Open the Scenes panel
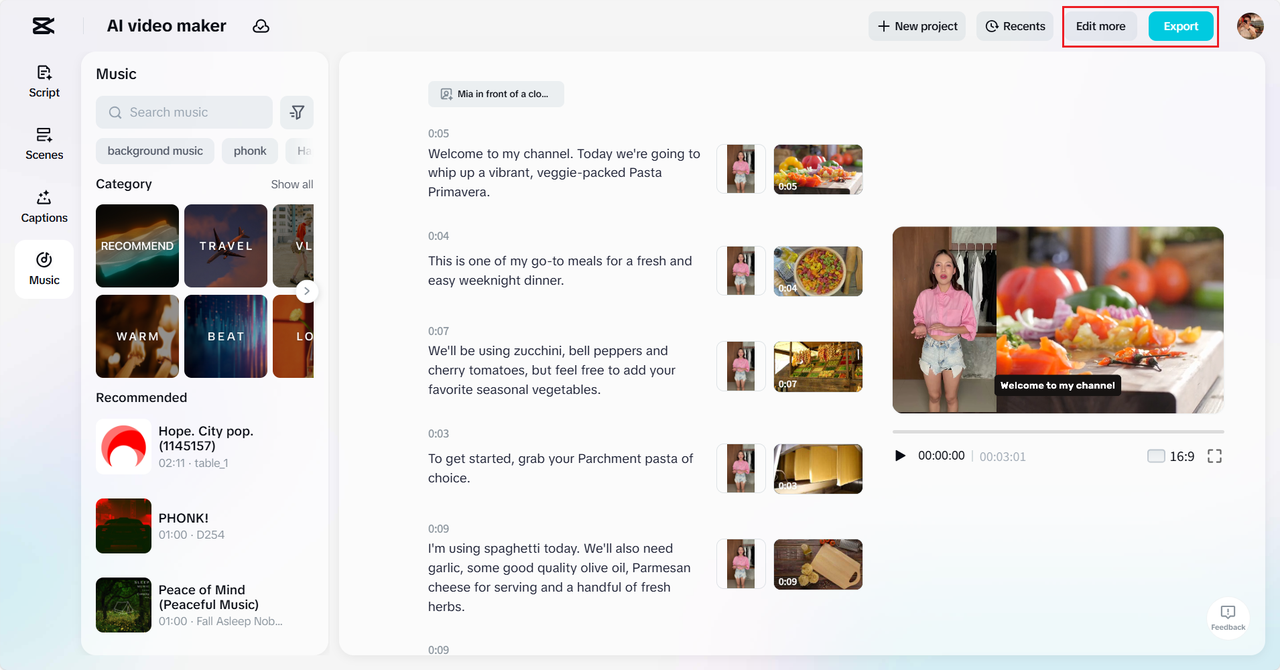This screenshot has height=670, width=1280. point(44,144)
